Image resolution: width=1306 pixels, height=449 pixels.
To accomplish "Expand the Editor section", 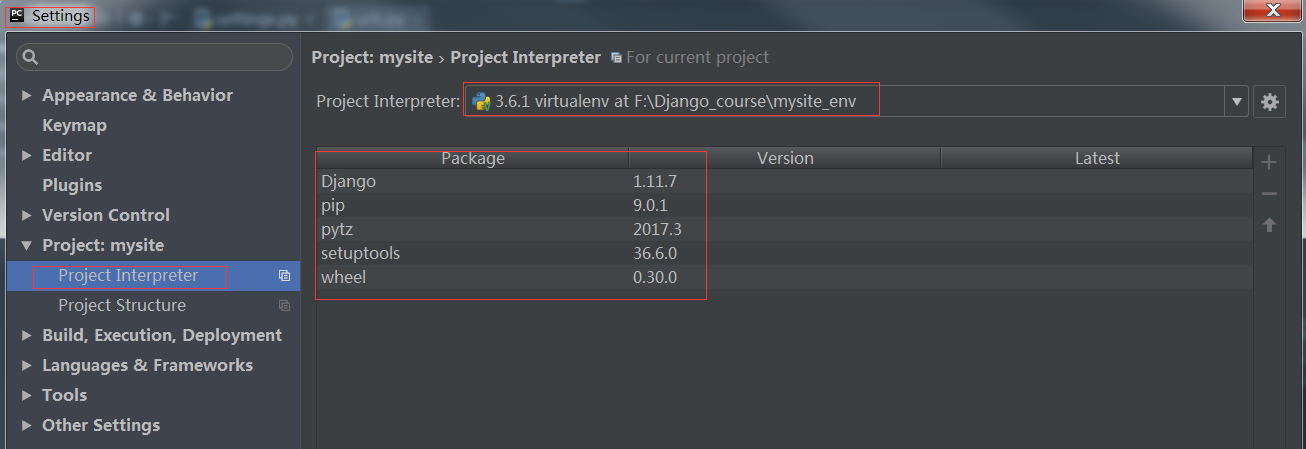I will coord(26,156).
